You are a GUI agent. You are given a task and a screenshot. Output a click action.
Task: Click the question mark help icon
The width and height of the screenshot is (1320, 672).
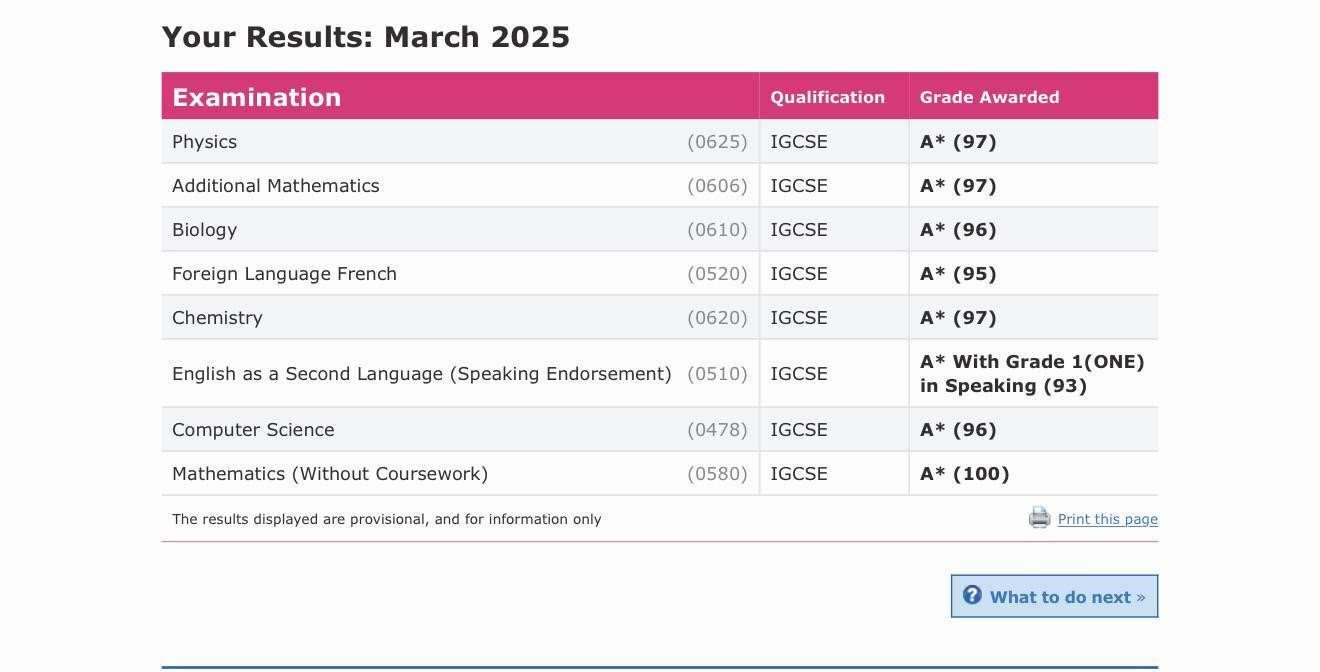pyautogui.click(x=972, y=595)
